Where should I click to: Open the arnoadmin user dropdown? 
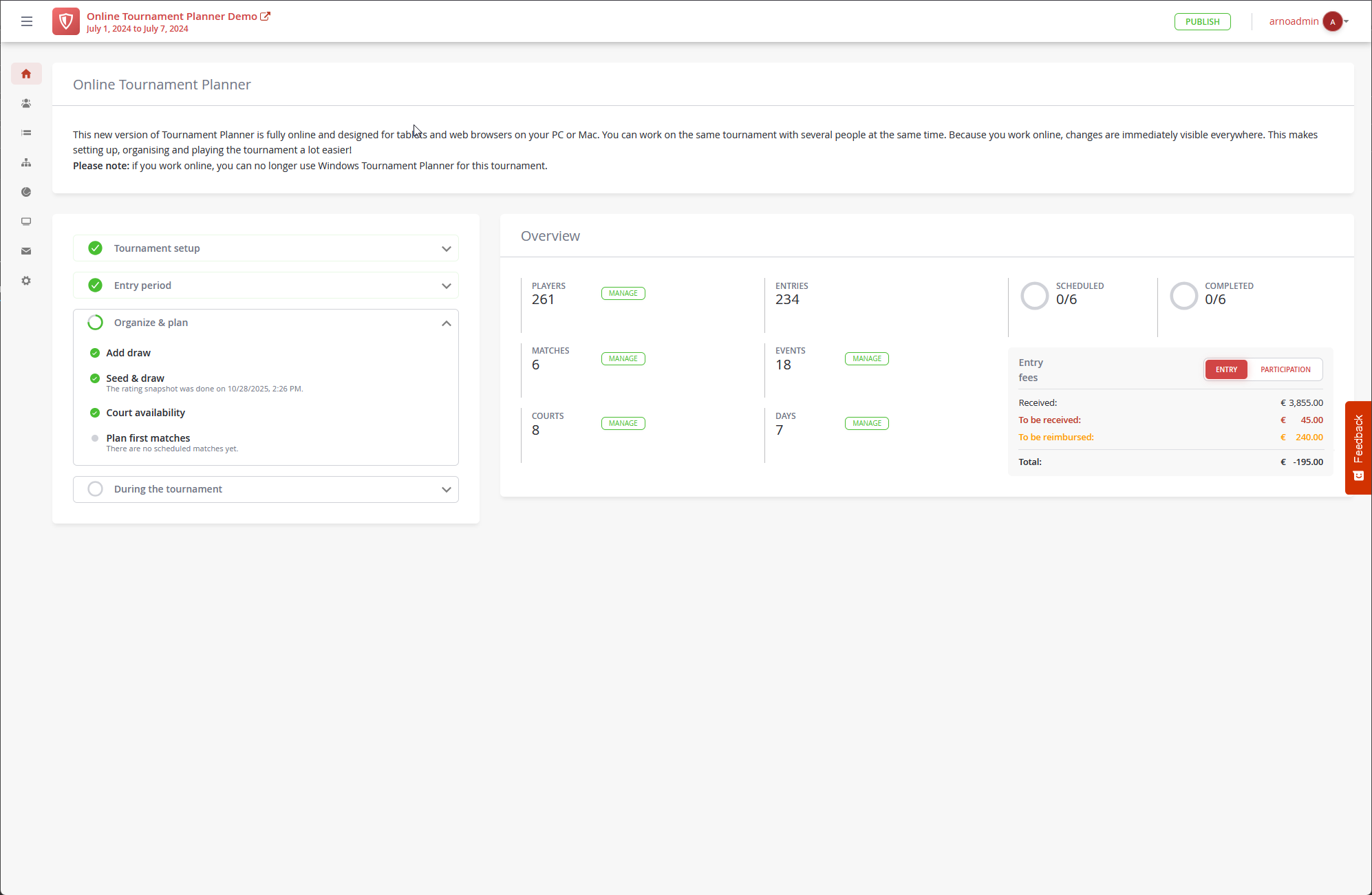tap(1307, 21)
